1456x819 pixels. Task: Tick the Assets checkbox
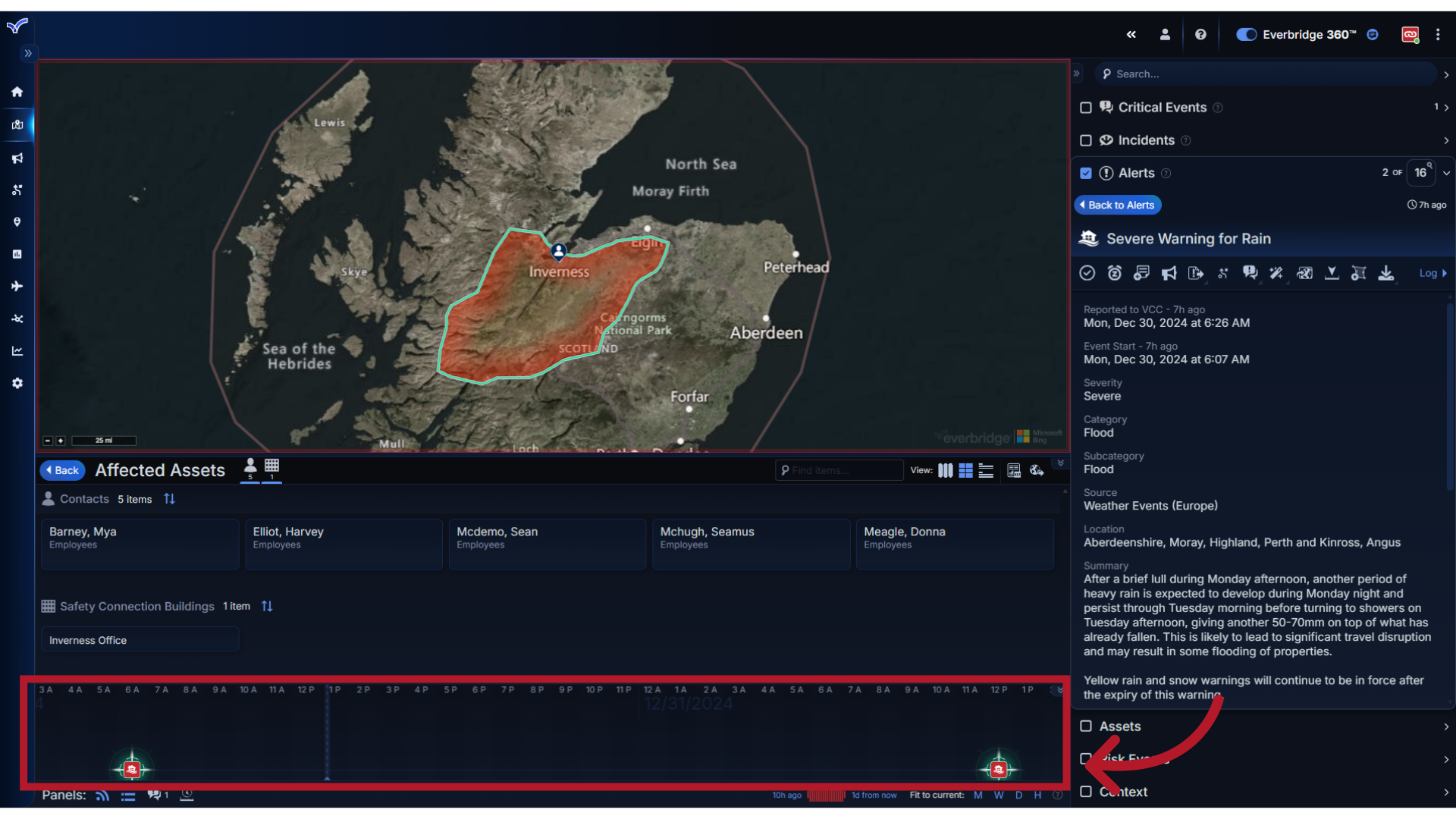(1086, 726)
